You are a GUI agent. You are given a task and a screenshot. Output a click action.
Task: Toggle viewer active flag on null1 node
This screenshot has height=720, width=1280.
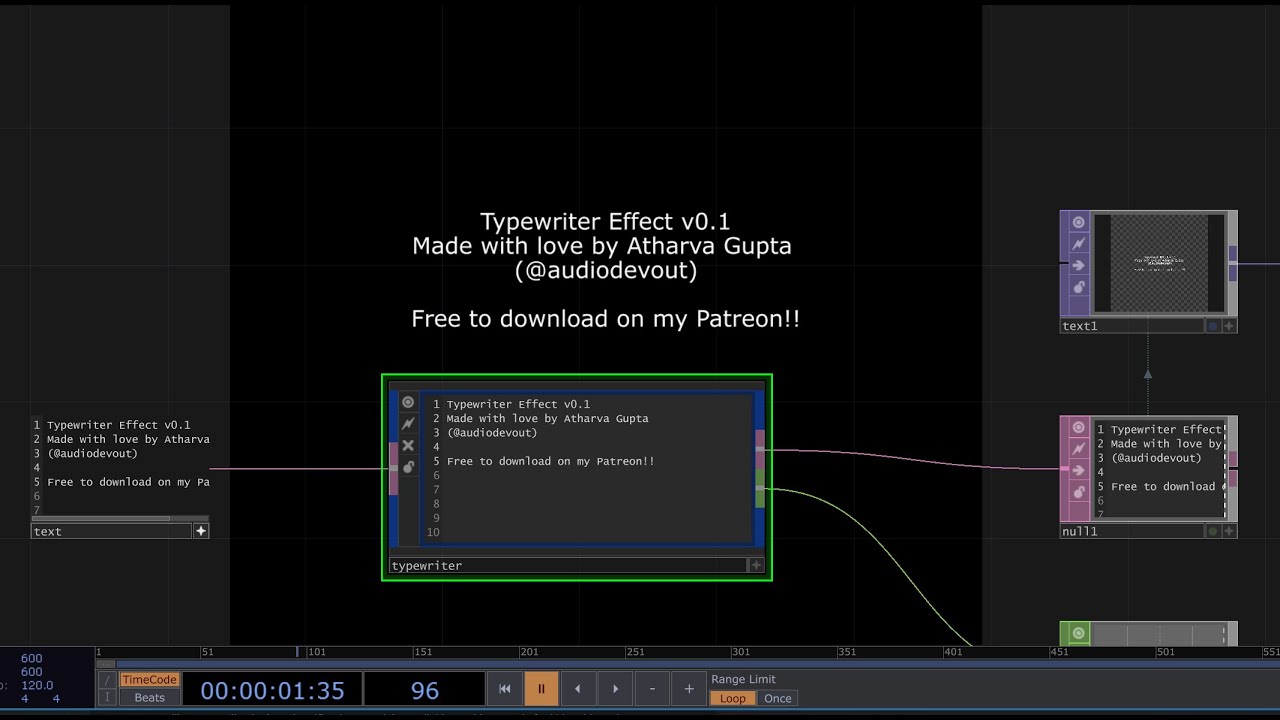coord(1079,428)
